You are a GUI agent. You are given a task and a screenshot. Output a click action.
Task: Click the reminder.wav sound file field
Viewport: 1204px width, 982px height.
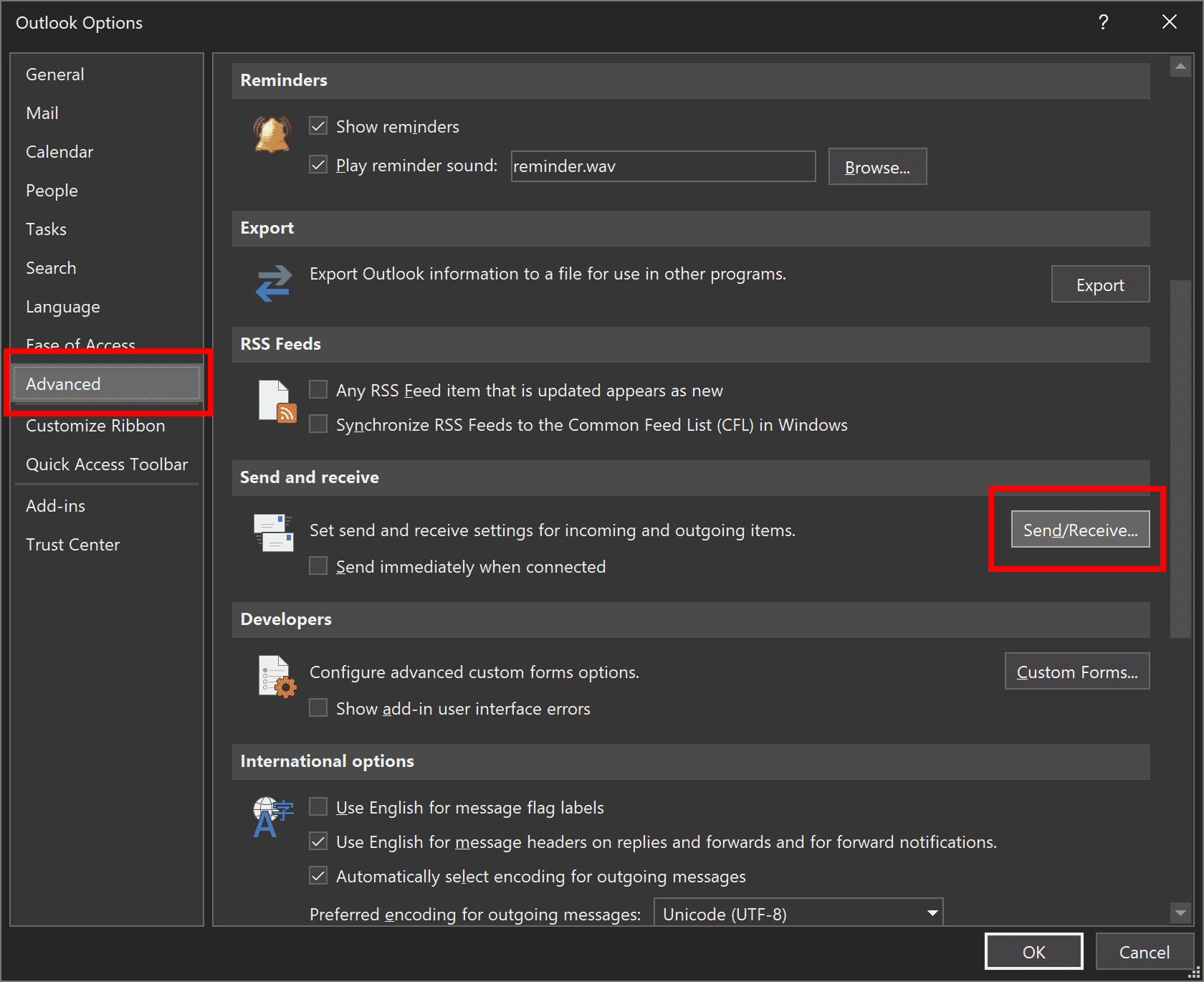tap(662, 166)
